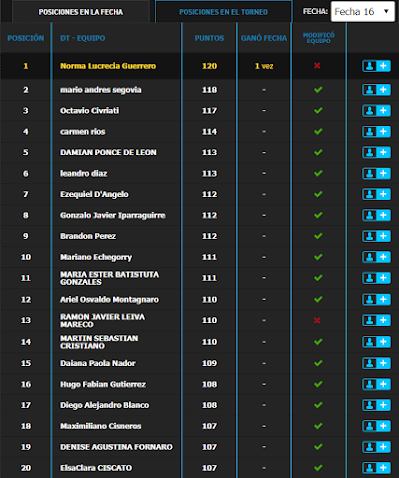This screenshot has height=478, width=399.
Task: Click the PUNTOS column header
Action: coord(209,38)
